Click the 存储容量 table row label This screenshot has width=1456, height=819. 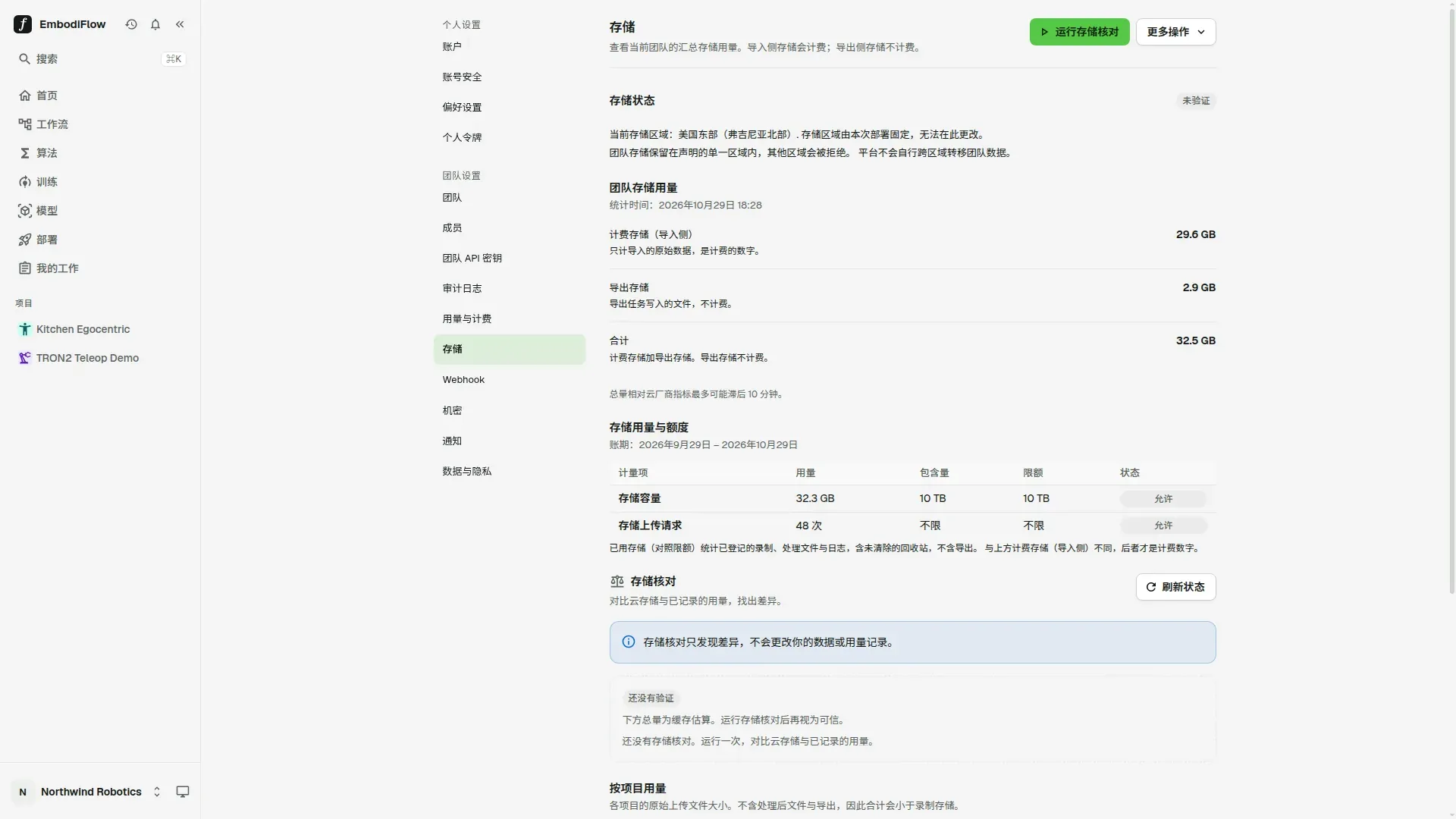[639, 498]
